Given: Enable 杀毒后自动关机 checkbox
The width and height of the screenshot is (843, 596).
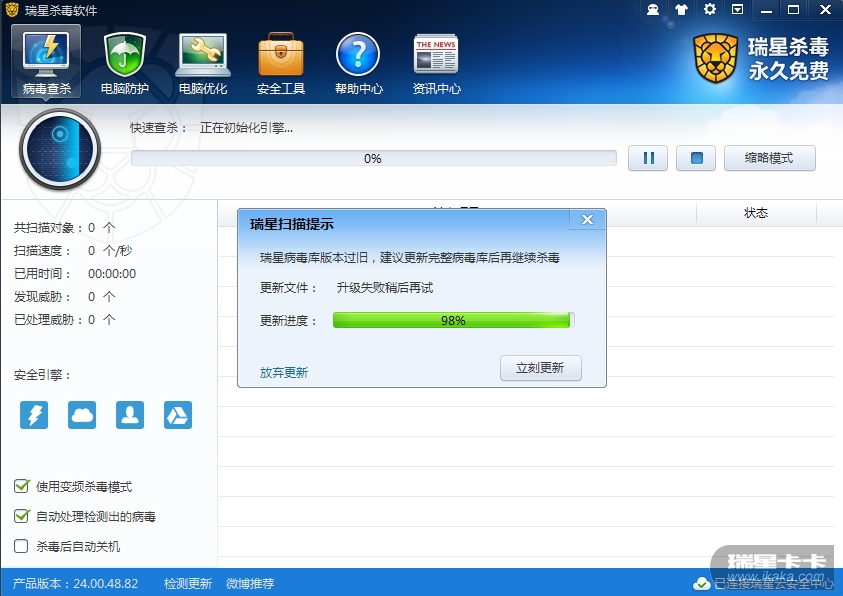Looking at the screenshot, I should (22, 546).
